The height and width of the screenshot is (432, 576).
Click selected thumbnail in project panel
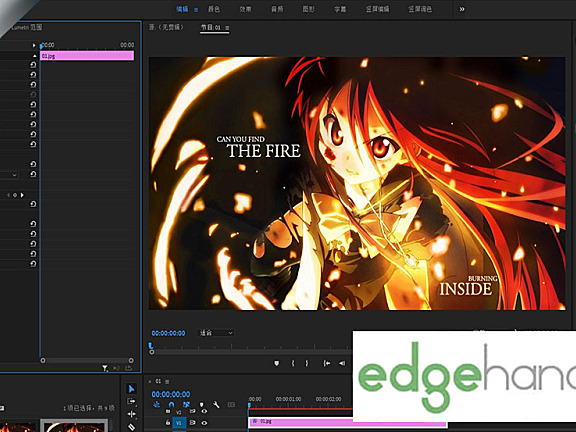point(74,426)
